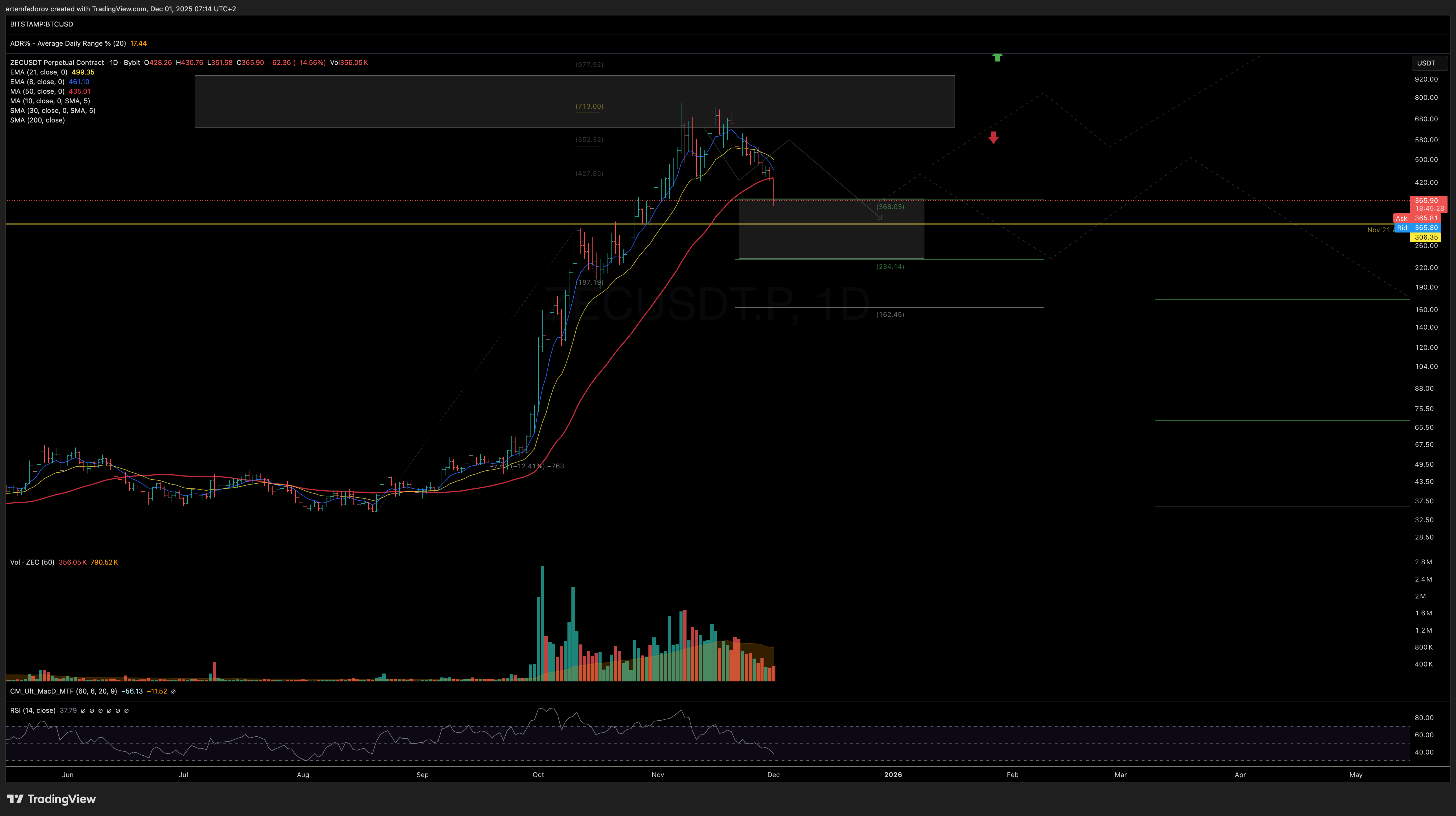This screenshot has width=1456, height=816.
Task: Click the (977.92) level label
Action: (589, 64)
